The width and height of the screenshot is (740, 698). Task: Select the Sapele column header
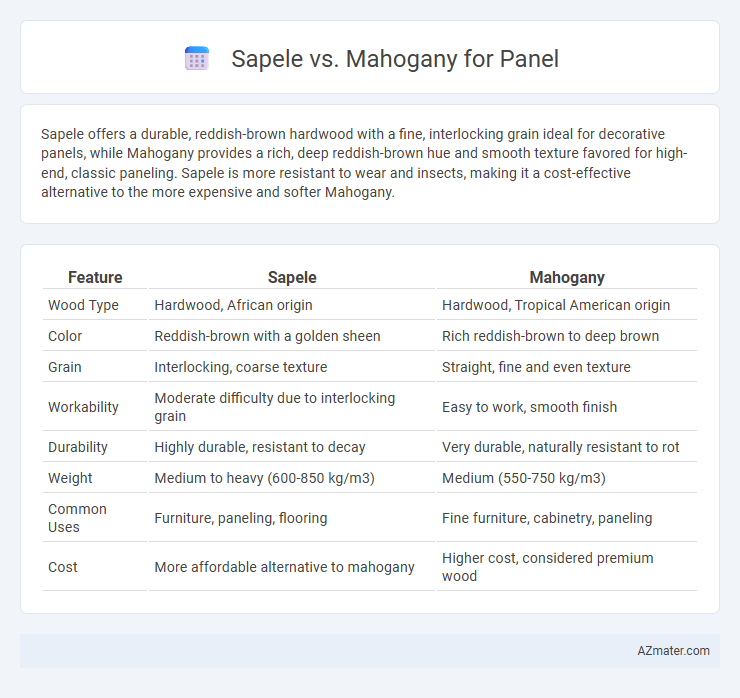coord(292,277)
